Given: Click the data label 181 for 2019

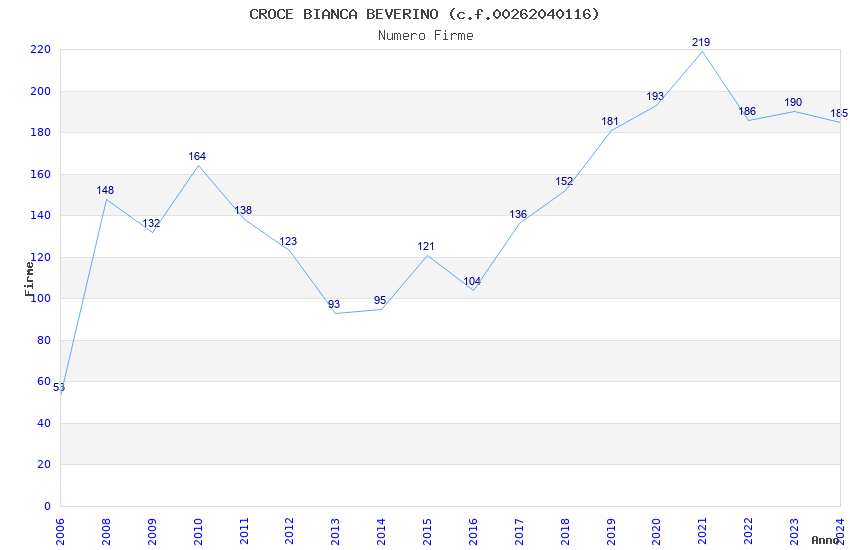Looking at the screenshot, I should coord(610,121).
